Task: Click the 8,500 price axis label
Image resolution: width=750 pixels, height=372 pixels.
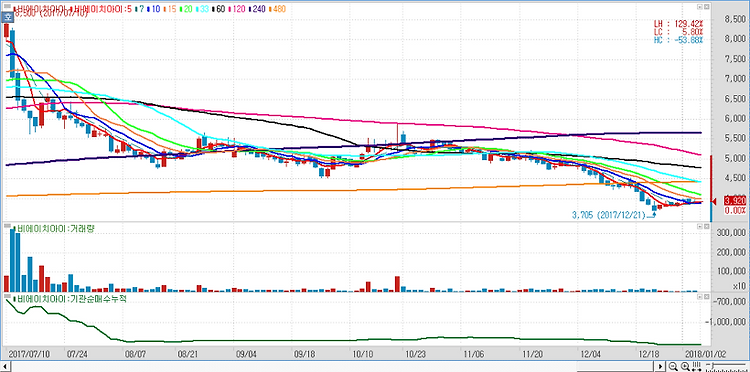Action: pos(736,19)
